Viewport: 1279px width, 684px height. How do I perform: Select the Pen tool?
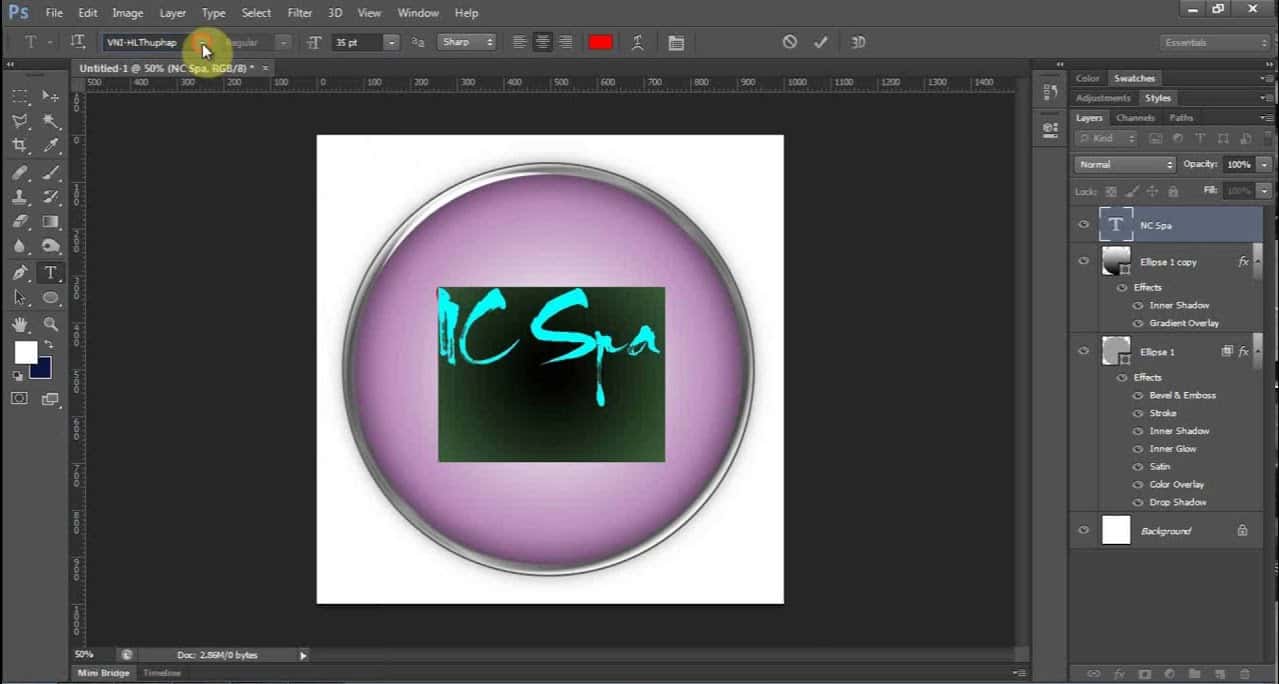[20, 273]
